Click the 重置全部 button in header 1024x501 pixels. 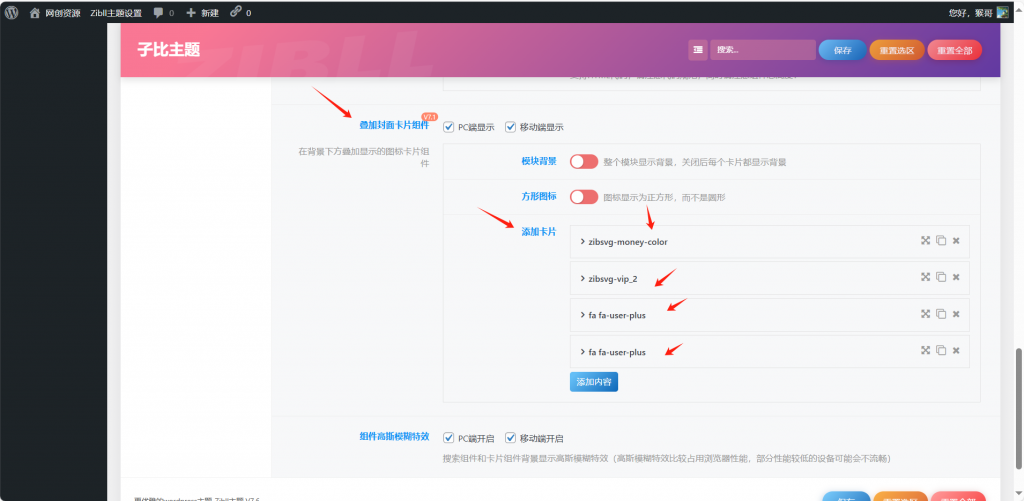pos(954,50)
